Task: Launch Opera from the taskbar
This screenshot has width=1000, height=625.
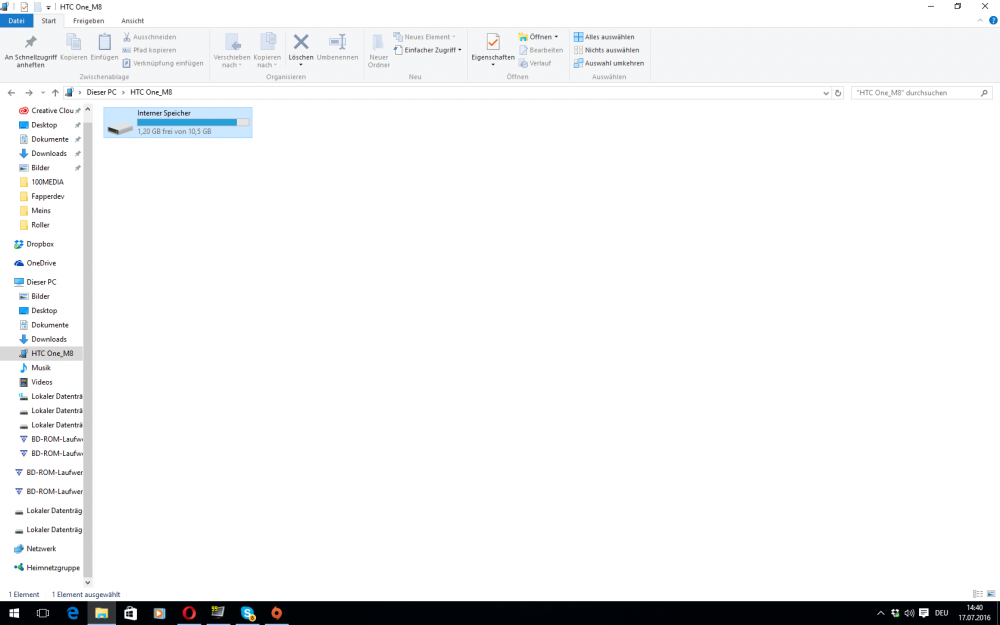Action: pos(189,613)
